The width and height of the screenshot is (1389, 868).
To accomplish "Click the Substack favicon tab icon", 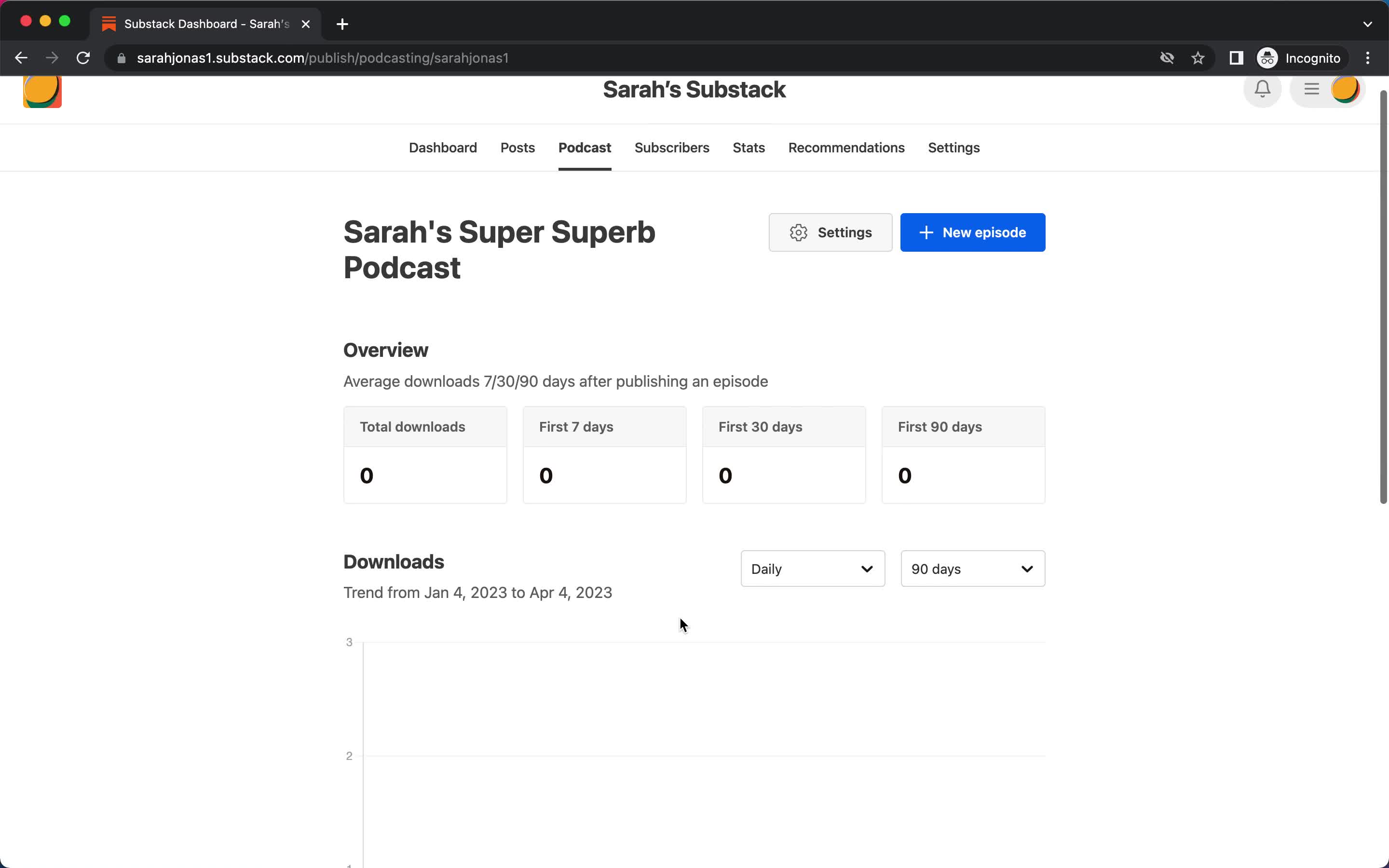I will (x=108, y=23).
